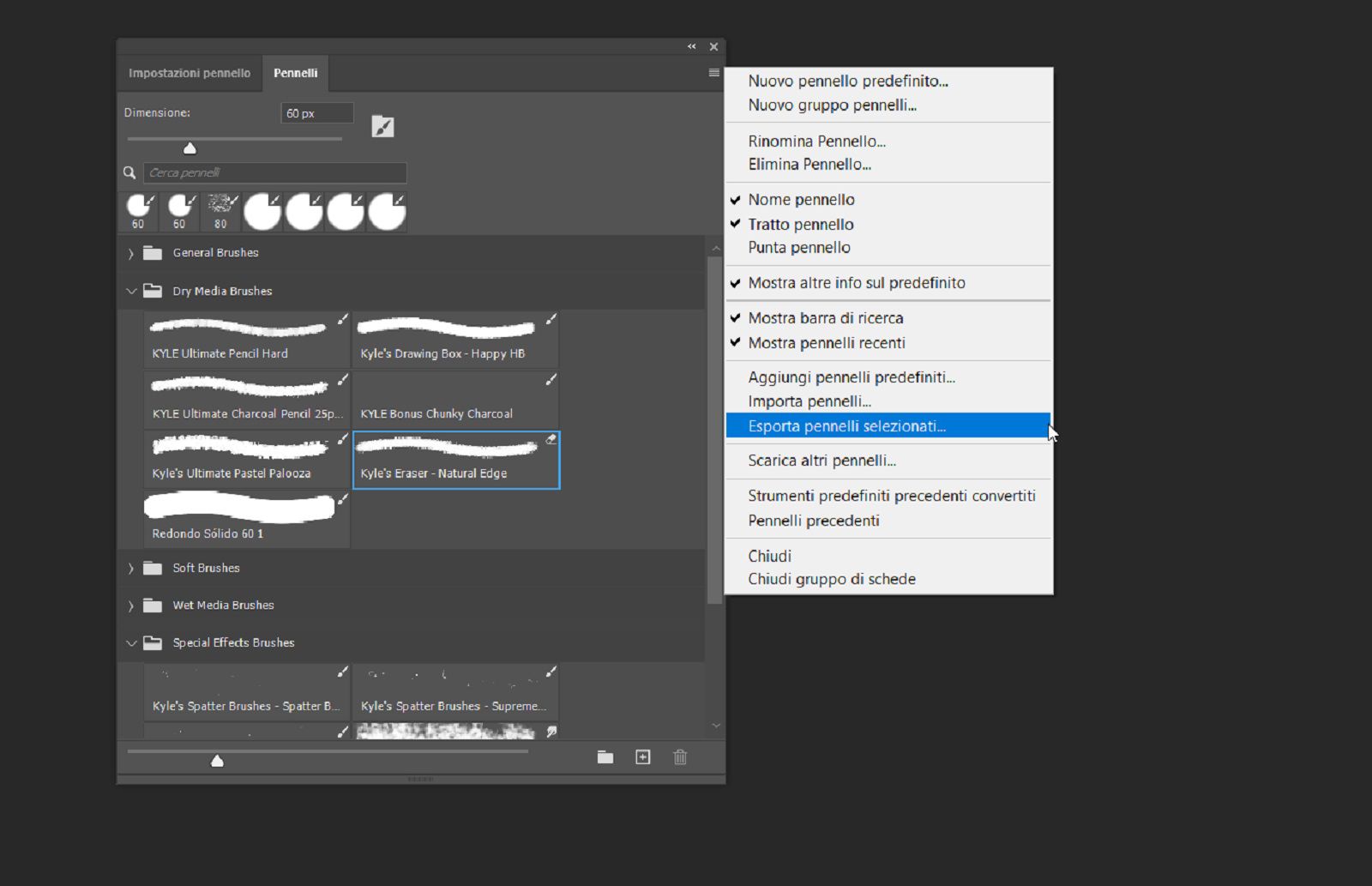Viewport: 1372px width, 886px height.
Task: Select Kyle's Ultimate Pastel Palooza brush
Action: click(x=247, y=459)
